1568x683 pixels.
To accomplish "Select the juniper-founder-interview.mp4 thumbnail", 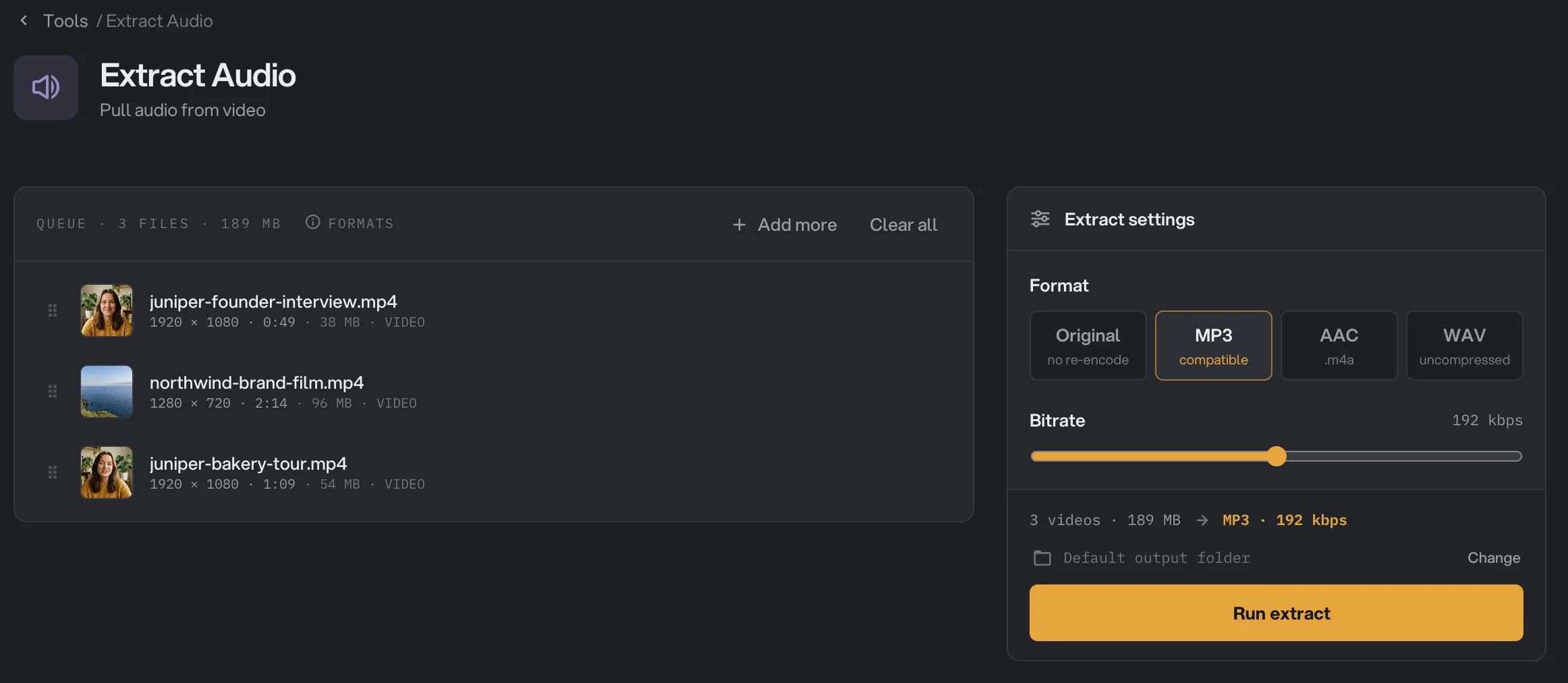I will (x=107, y=310).
